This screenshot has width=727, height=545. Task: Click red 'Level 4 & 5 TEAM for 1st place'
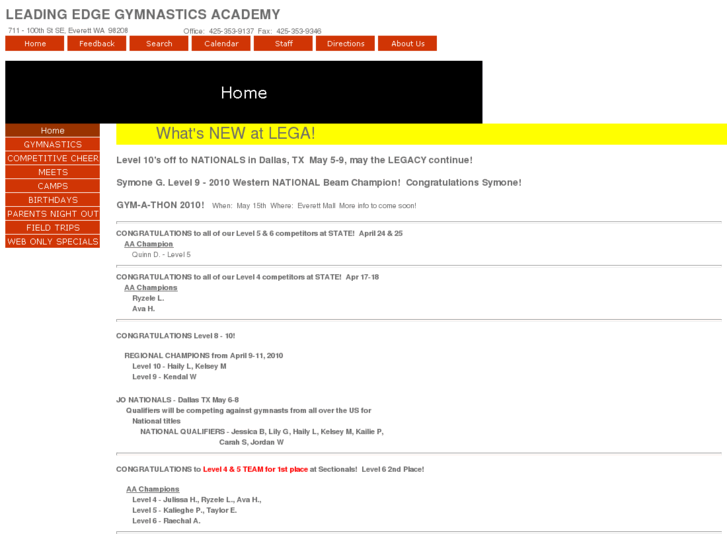[x=255, y=469]
